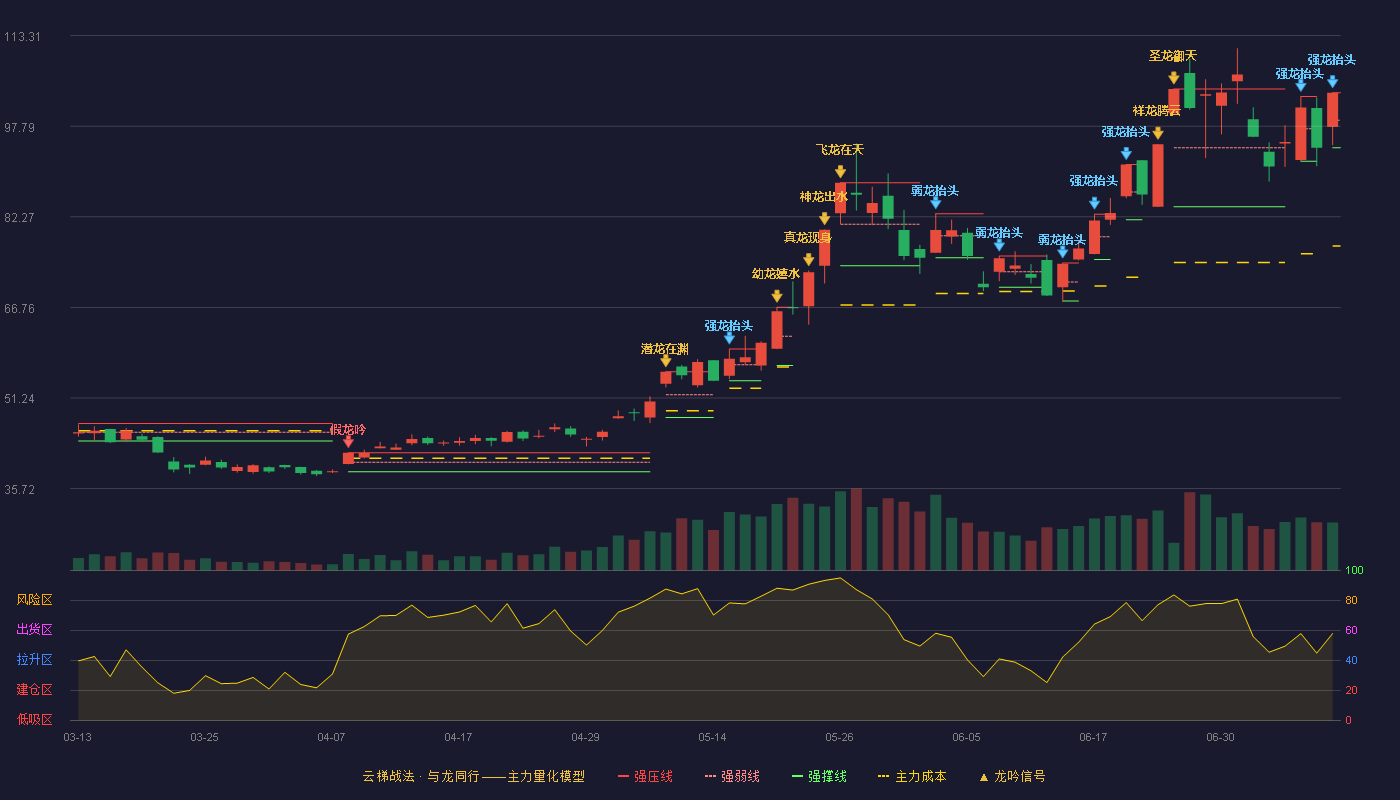Click the 82.27 price axis label

coord(22,218)
